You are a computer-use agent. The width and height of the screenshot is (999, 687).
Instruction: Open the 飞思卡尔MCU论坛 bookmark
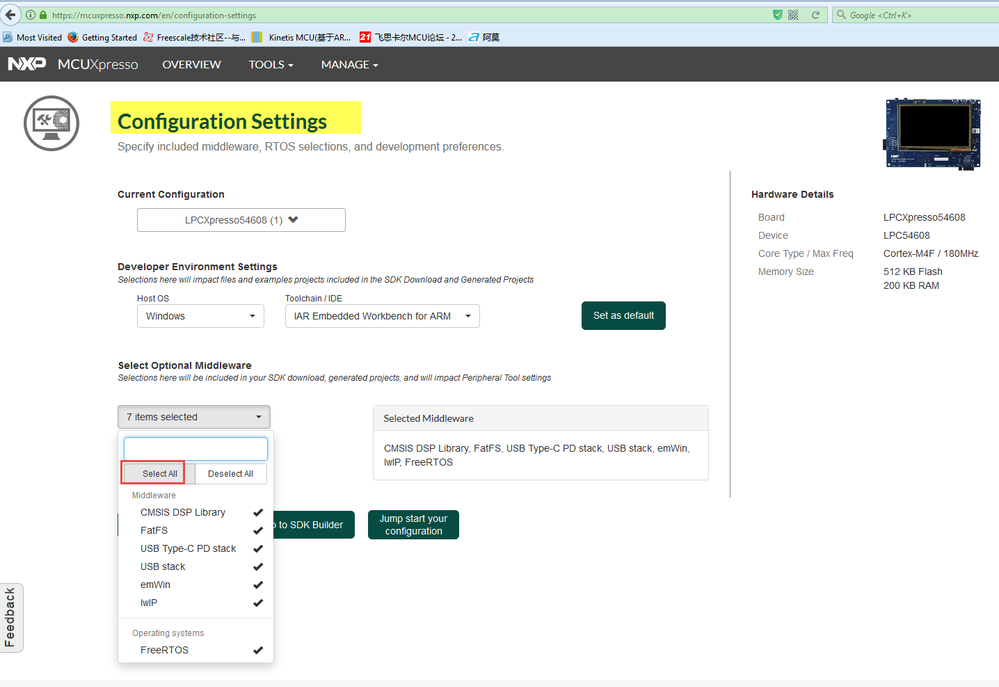pos(411,38)
